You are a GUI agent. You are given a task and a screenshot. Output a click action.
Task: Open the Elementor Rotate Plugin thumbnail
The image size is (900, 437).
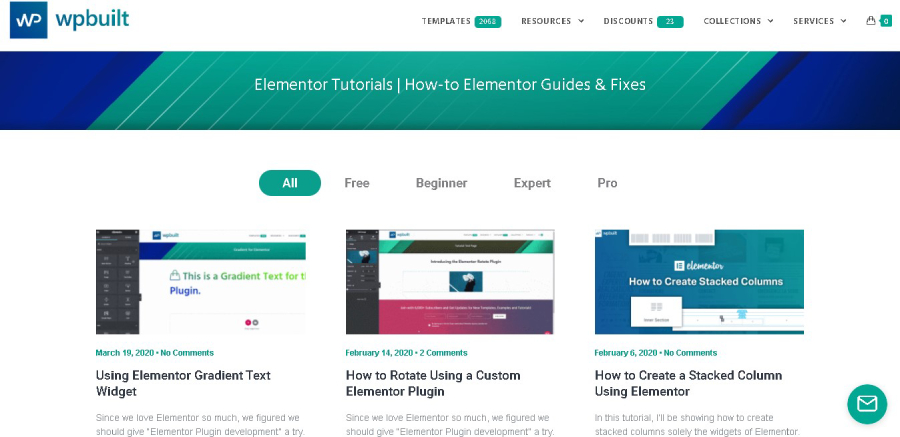pyautogui.click(x=450, y=282)
